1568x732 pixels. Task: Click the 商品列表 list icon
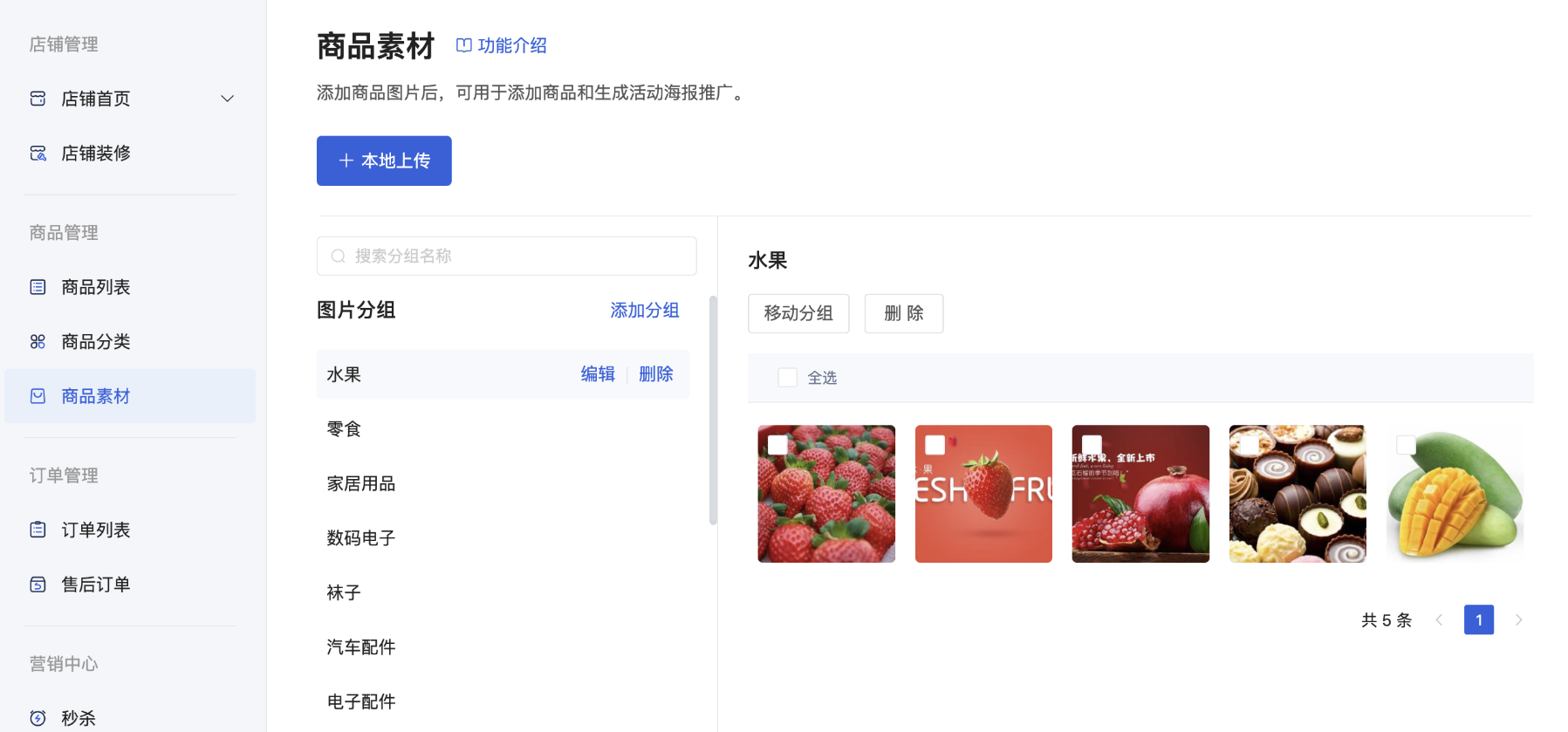click(38, 287)
